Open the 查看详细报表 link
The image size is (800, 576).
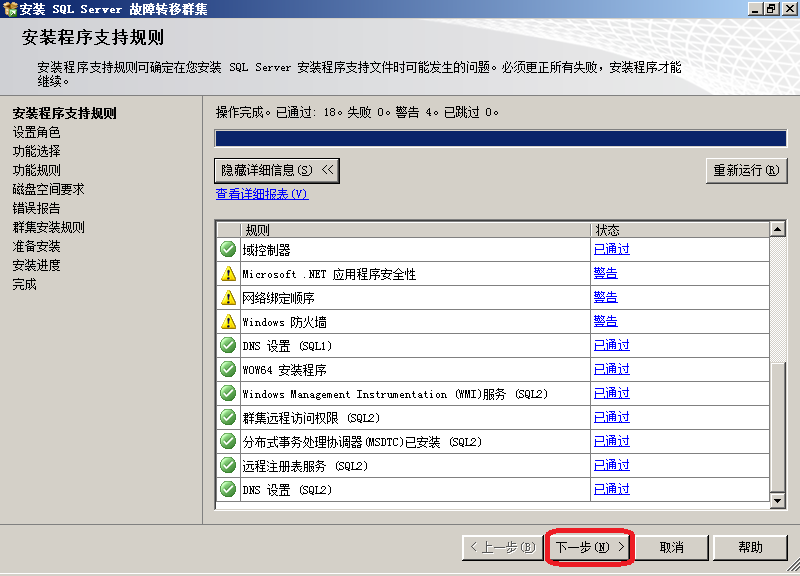[261, 194]
